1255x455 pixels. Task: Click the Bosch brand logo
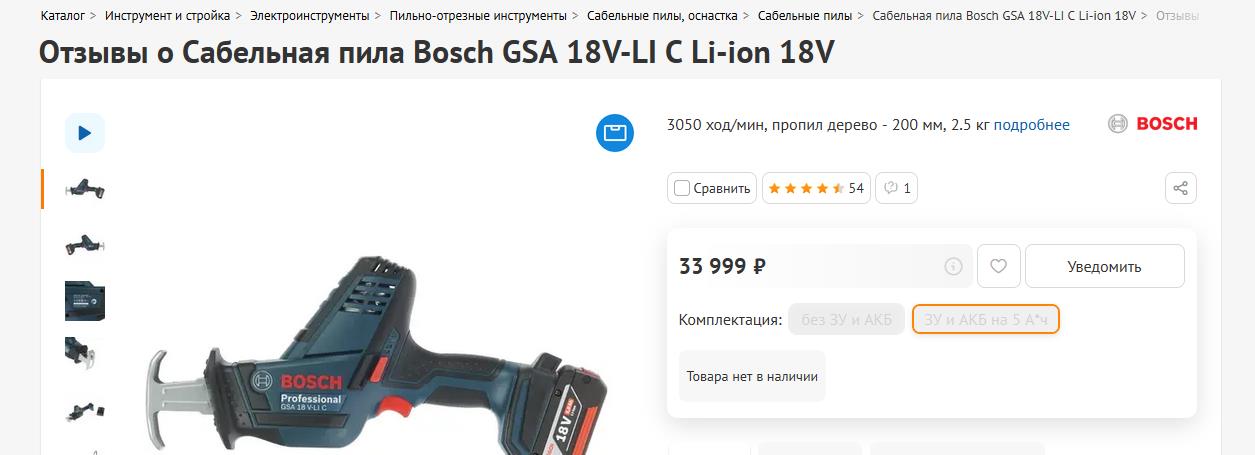point(1152,124)
